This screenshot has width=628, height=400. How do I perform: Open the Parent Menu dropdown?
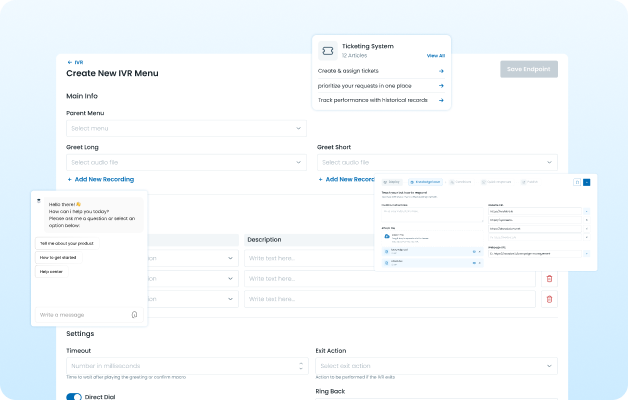coord(186,128)
